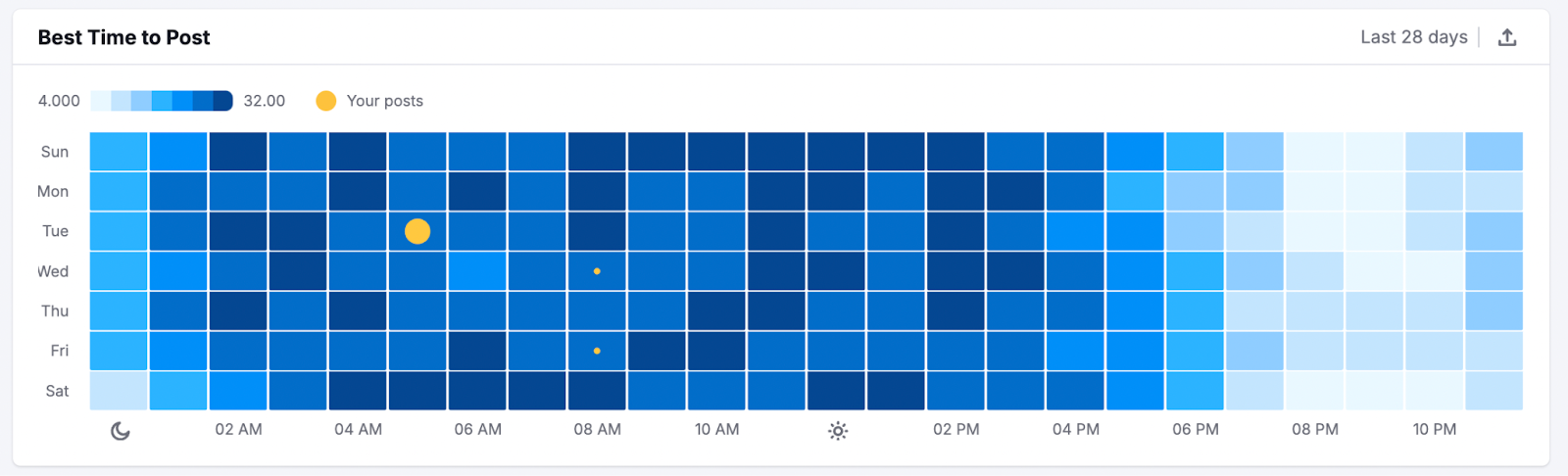Click the darkest blue end of legend scale
Image resolution: width=1568 pixels, height=476 pixels.
point(223,101)
